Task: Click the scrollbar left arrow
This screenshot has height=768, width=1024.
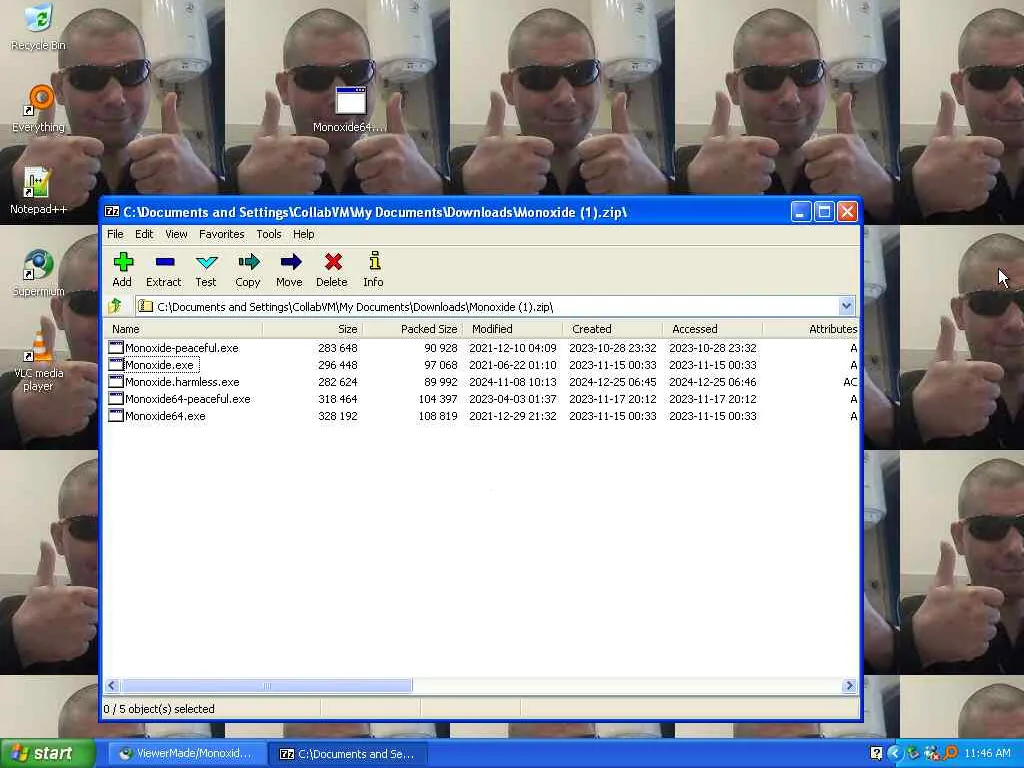Action: tap(112, 686)
